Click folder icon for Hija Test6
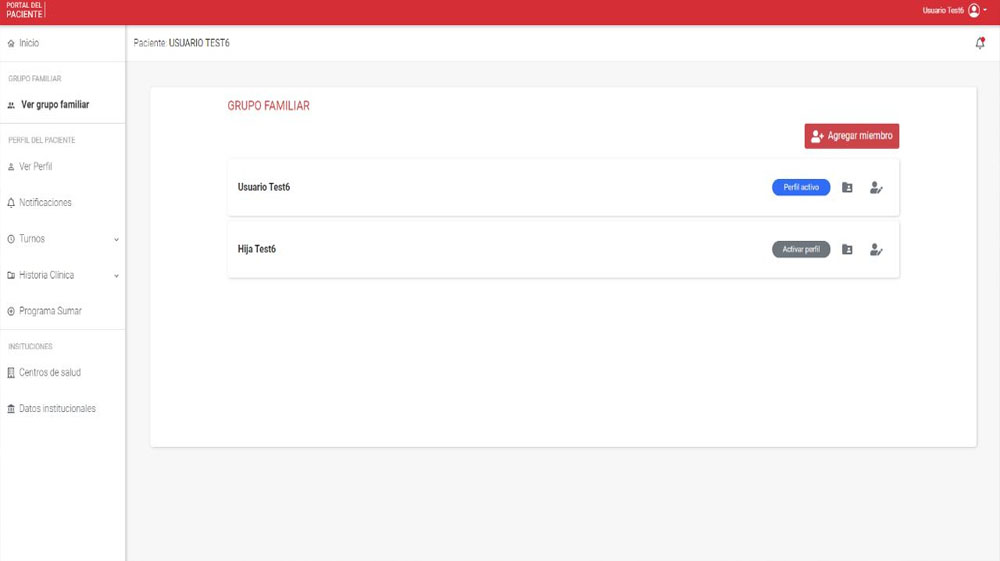 847,250
